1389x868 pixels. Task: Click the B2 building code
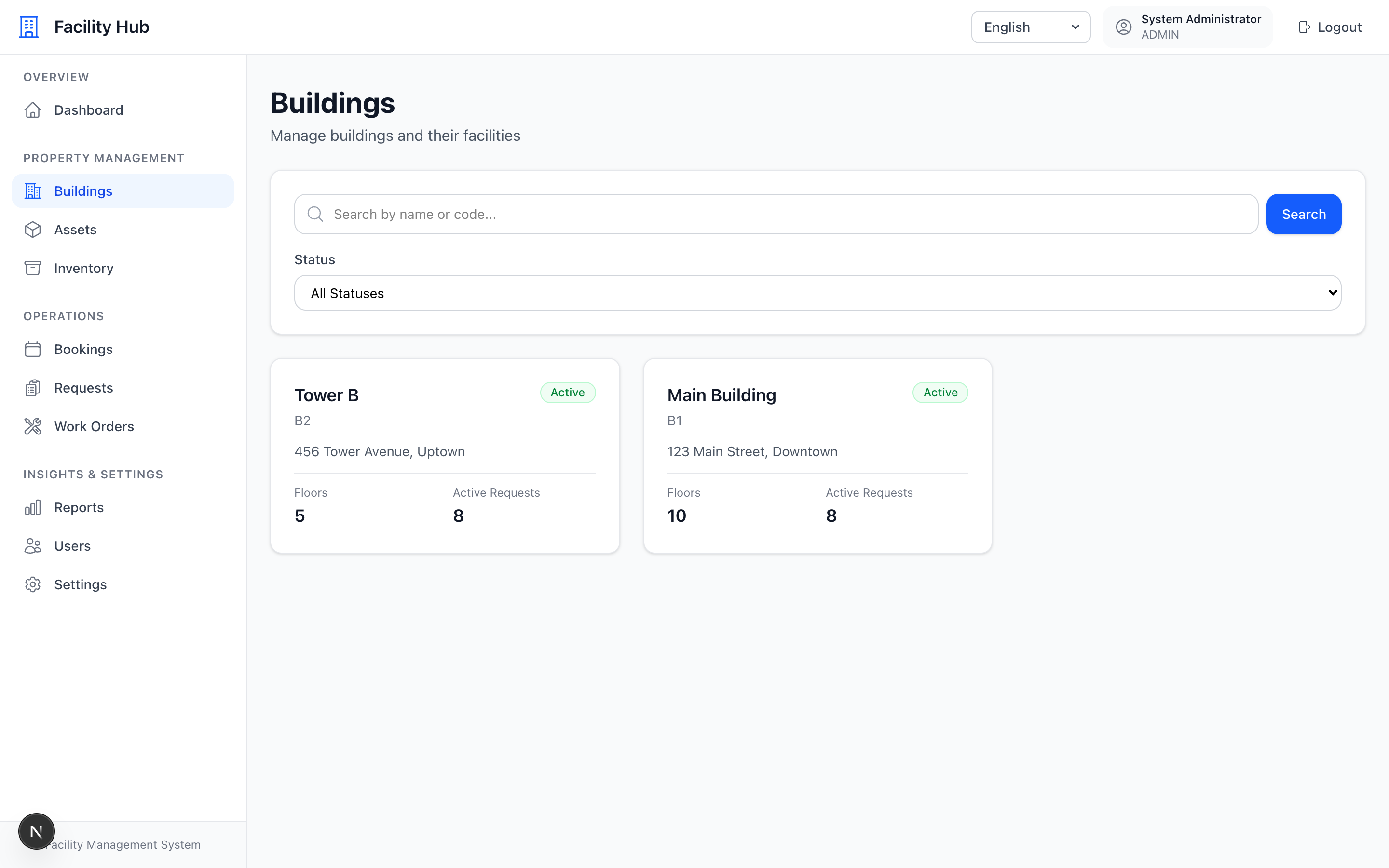pyautogui.click(x=302, y=421)
